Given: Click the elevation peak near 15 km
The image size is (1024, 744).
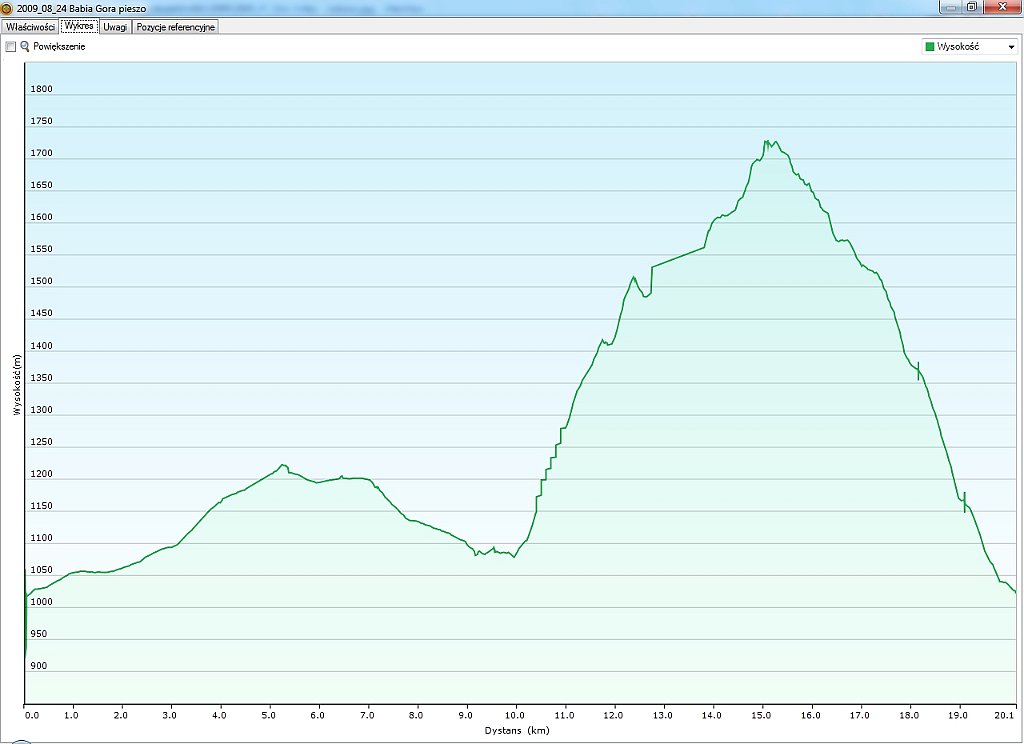Looking at the screenshot, I should click(x=766, y=142).
